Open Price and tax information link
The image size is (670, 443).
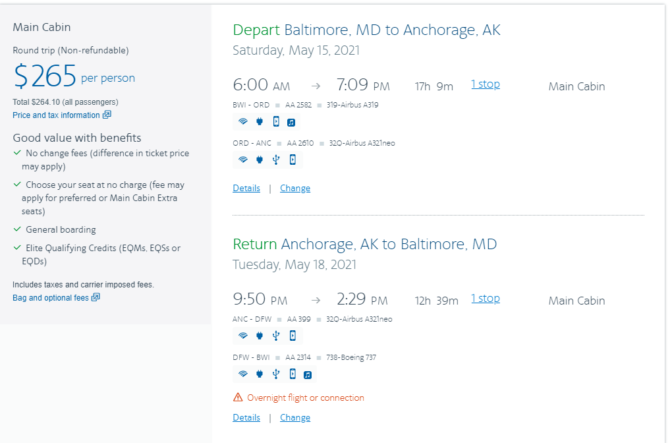56,115
